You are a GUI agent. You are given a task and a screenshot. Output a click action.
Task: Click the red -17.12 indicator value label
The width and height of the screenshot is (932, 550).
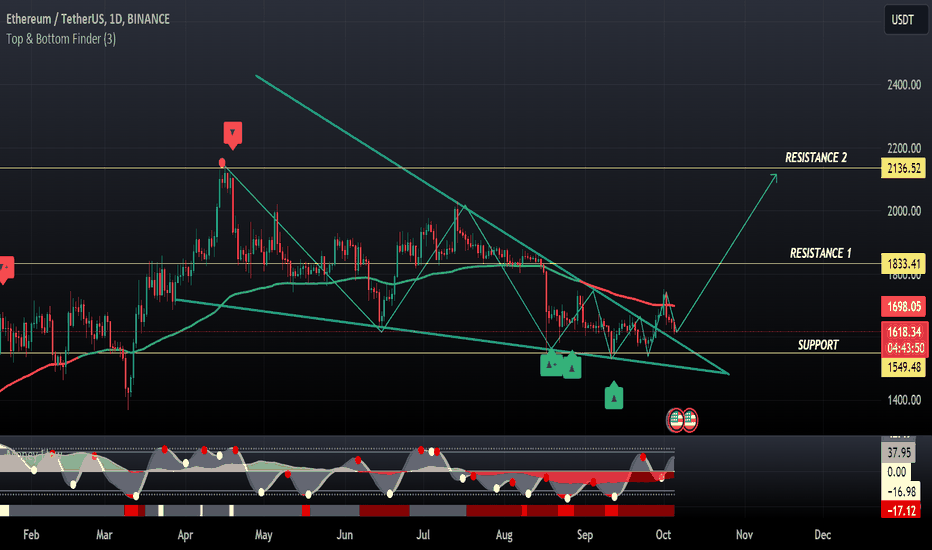tap(901, 511)
